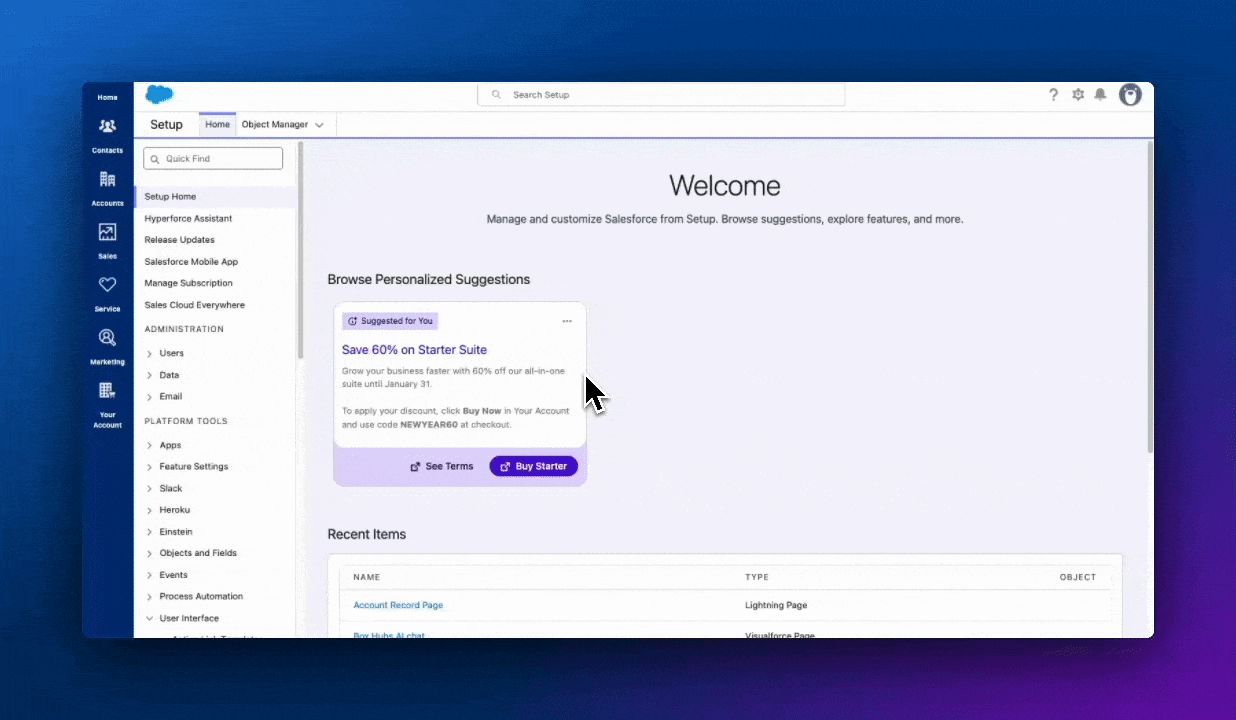Click the magnifier icon in Quick Find
The width and height of the screenshot is (1236, 720).
pyautogui.click(x=153, y=159)
